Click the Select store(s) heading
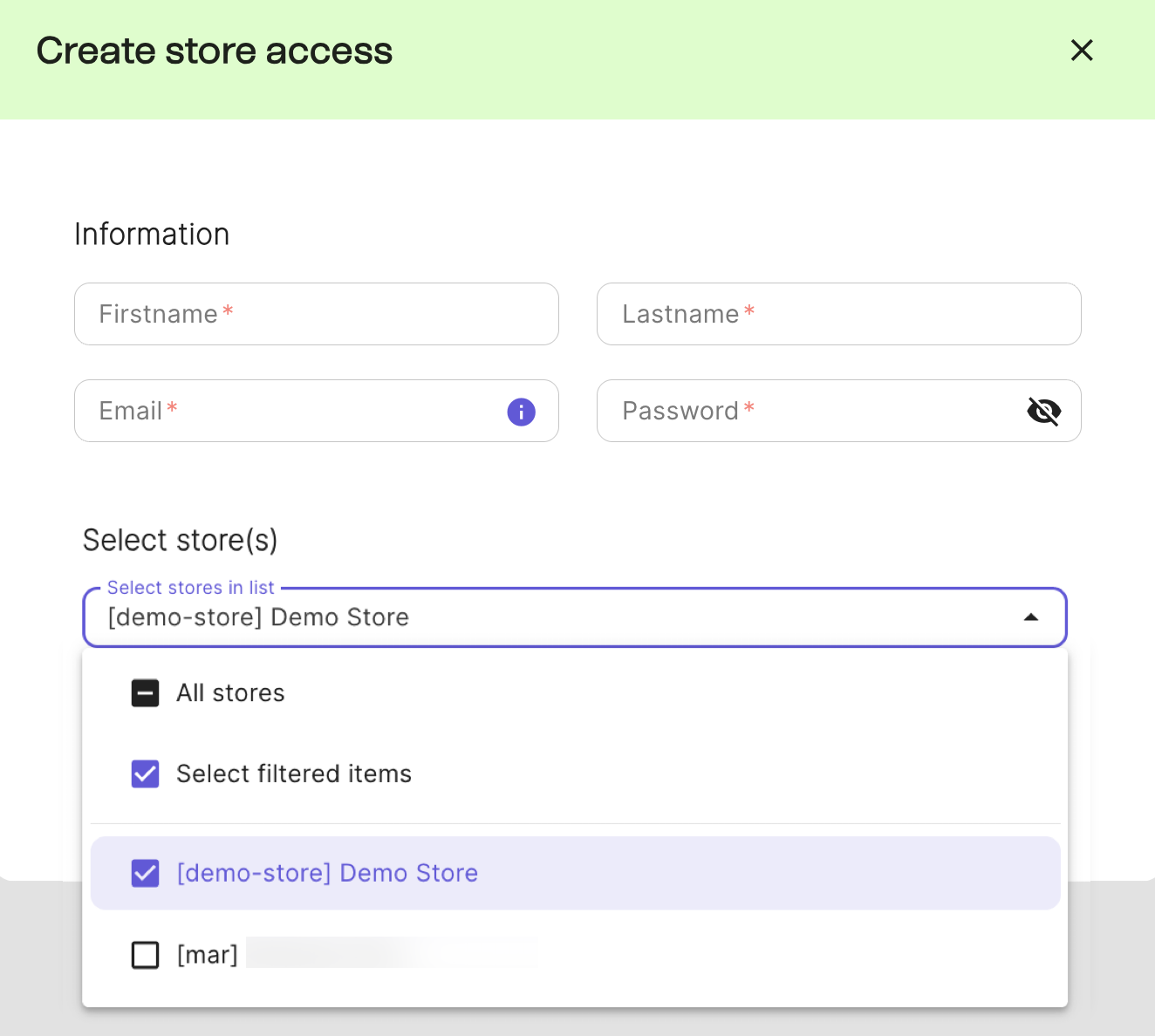This screenshot has width=1155, height=1036. coord(180,540)
